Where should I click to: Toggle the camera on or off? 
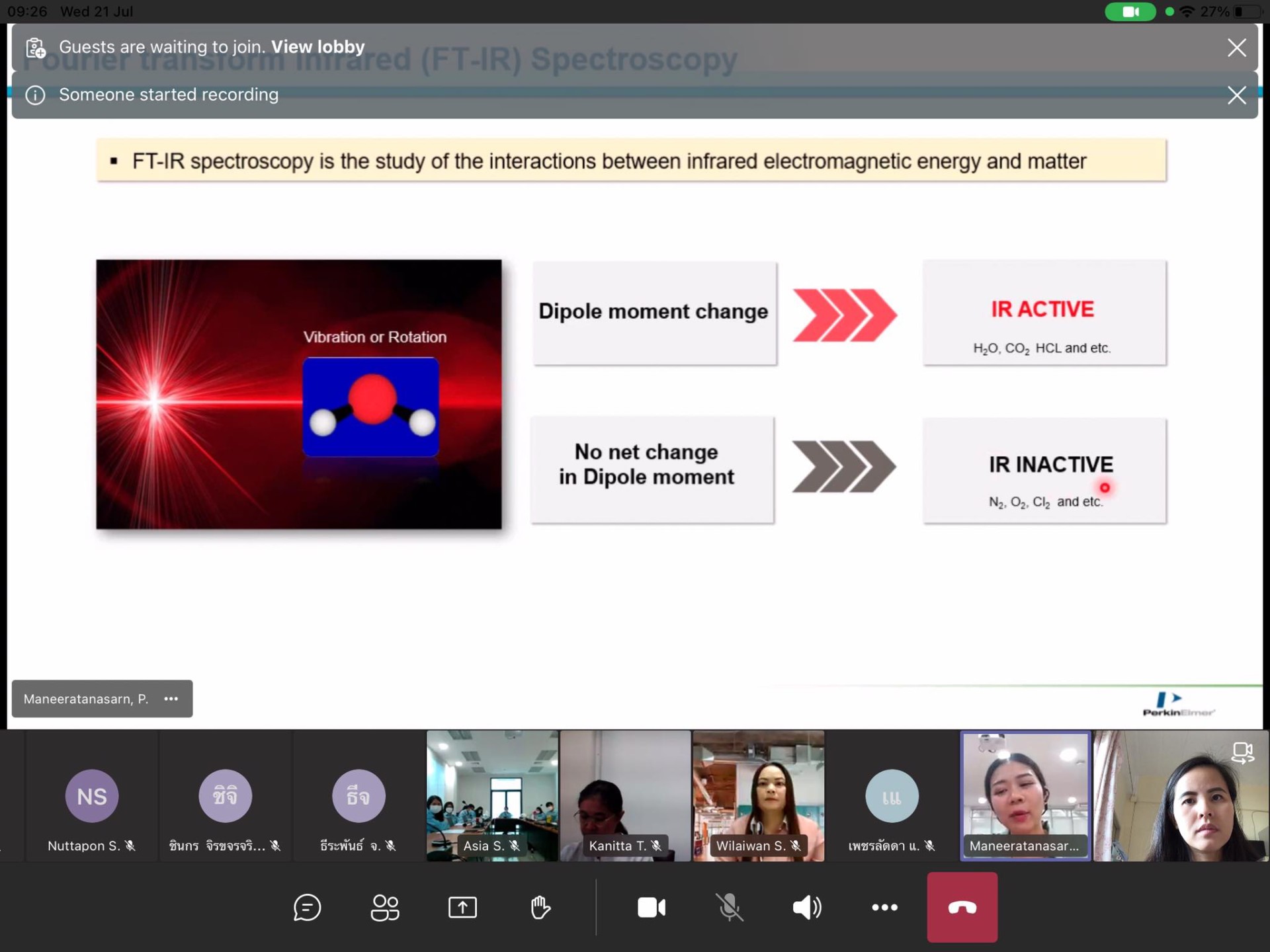[x=652, y=907]
